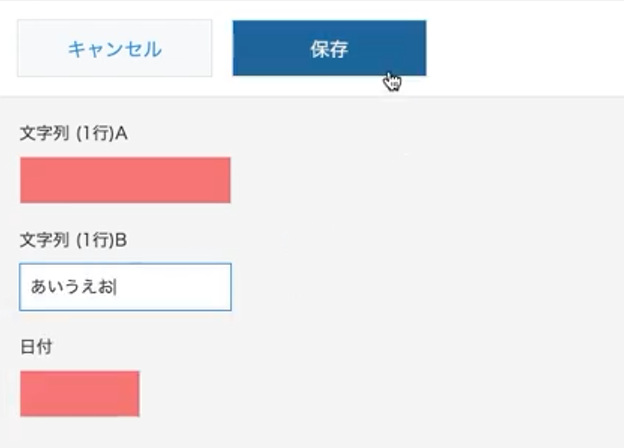
Task: Place cursor after あいうえお in field B
Action: coord(115,287)
